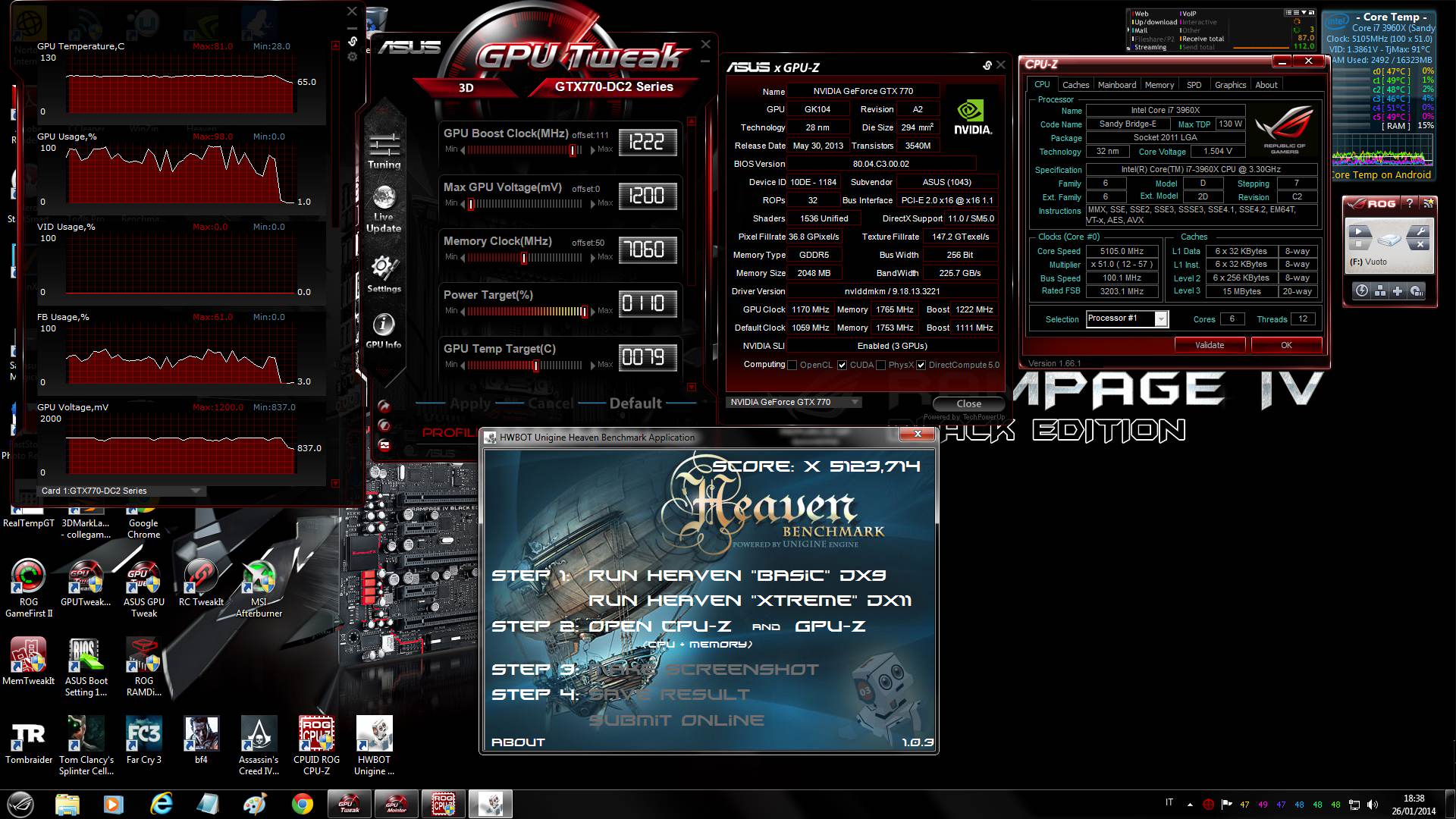Expand the hidden system tray icons arrow
This screenshot has height=819, width=1456.
[1190, 805]
